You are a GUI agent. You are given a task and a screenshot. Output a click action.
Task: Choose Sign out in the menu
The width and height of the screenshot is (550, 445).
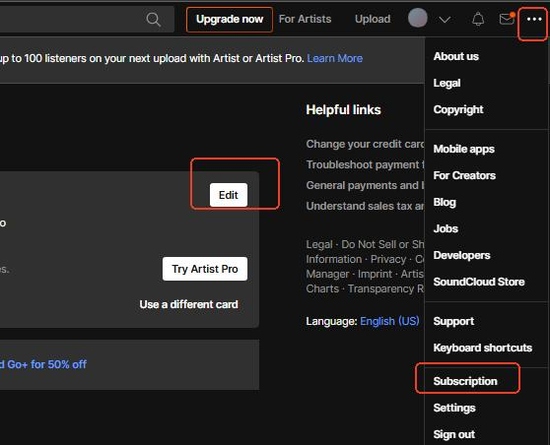(x=454, y=434)
